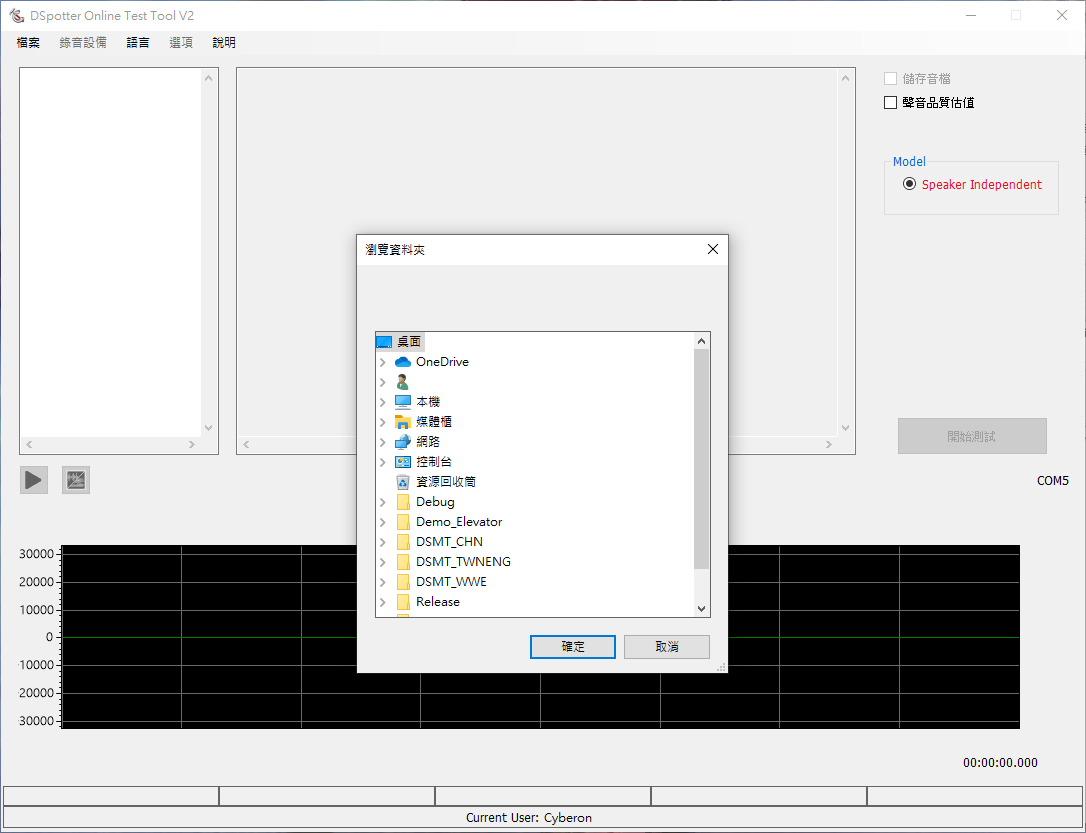Image resolution: width=1086 pixels, height=833 pixels.
Task: Select the user profile folder icon
Action: pyautogui.click(x=403, y=382)
